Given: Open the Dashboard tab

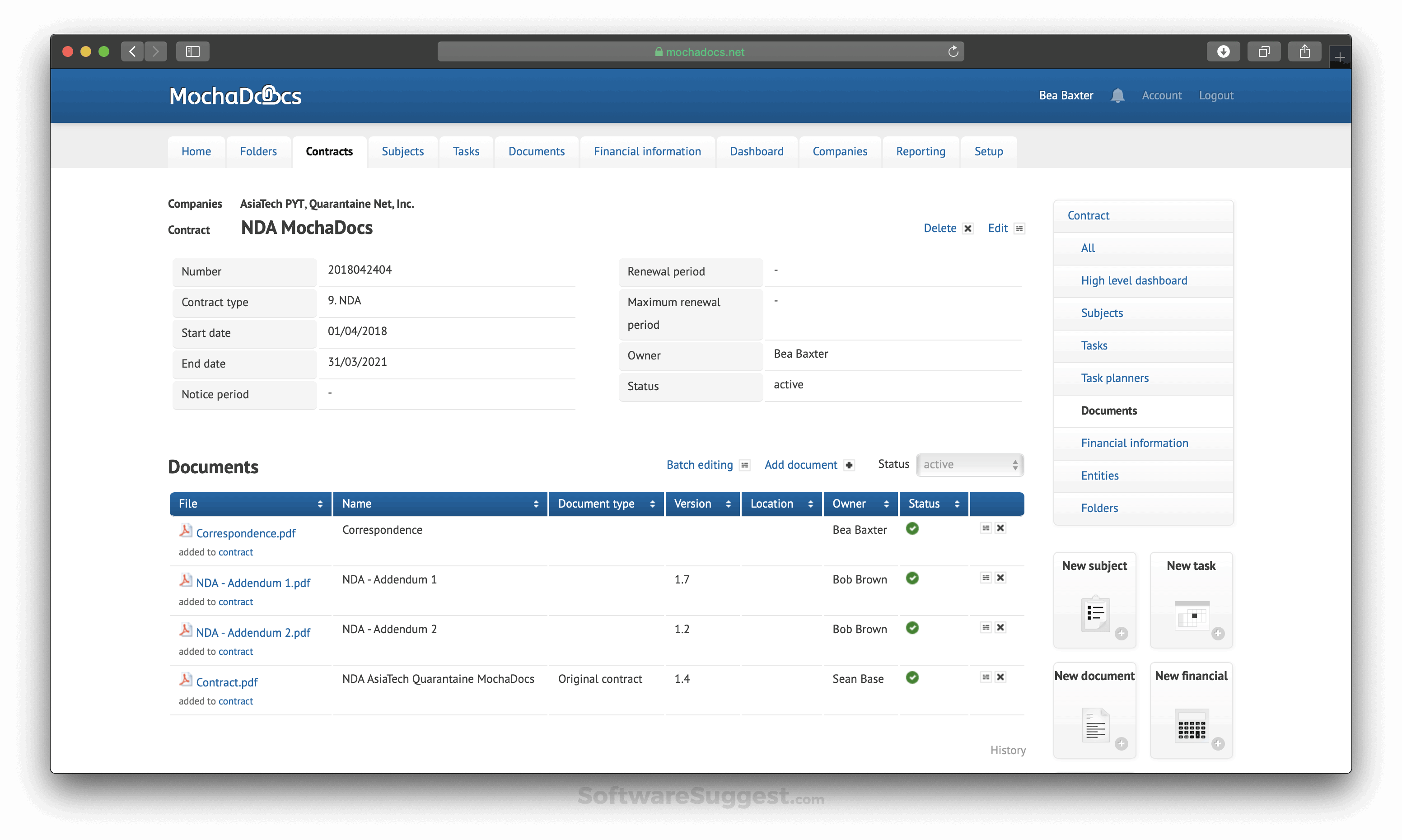Looking at the screenshot, I should pos(757,152).
